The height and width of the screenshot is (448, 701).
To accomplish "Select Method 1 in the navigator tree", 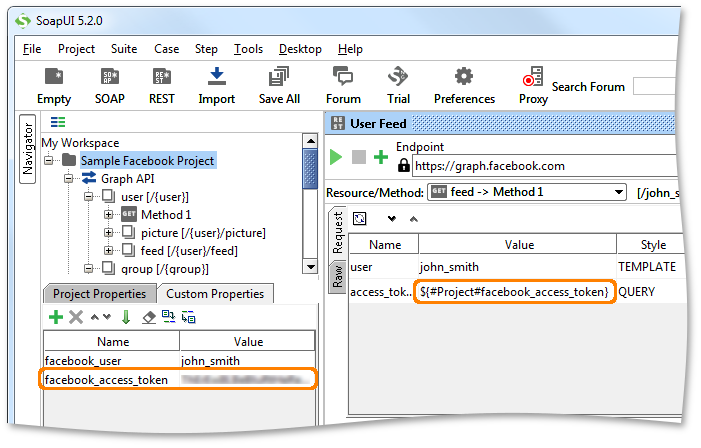I will (x=166, y=215).
